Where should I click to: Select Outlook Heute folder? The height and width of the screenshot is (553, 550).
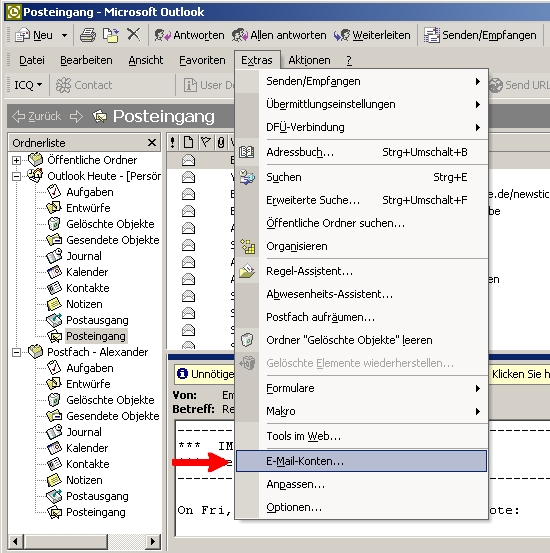[x=104, y=176]
